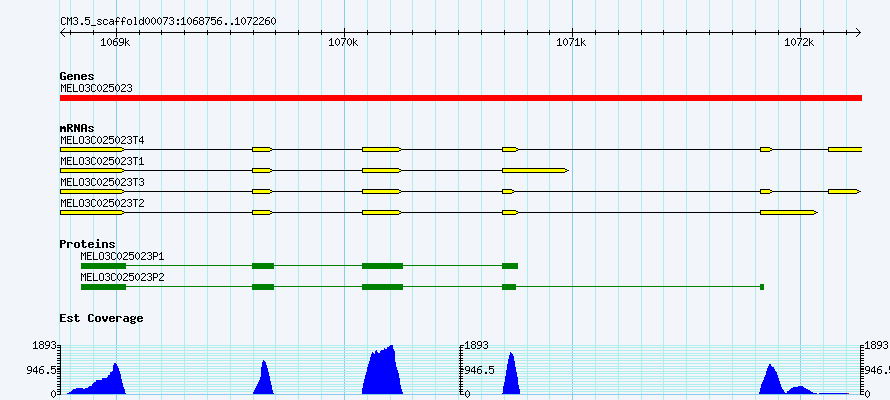
Task: Click the left arrowhead of the ruler
Action: click(64, 32)
